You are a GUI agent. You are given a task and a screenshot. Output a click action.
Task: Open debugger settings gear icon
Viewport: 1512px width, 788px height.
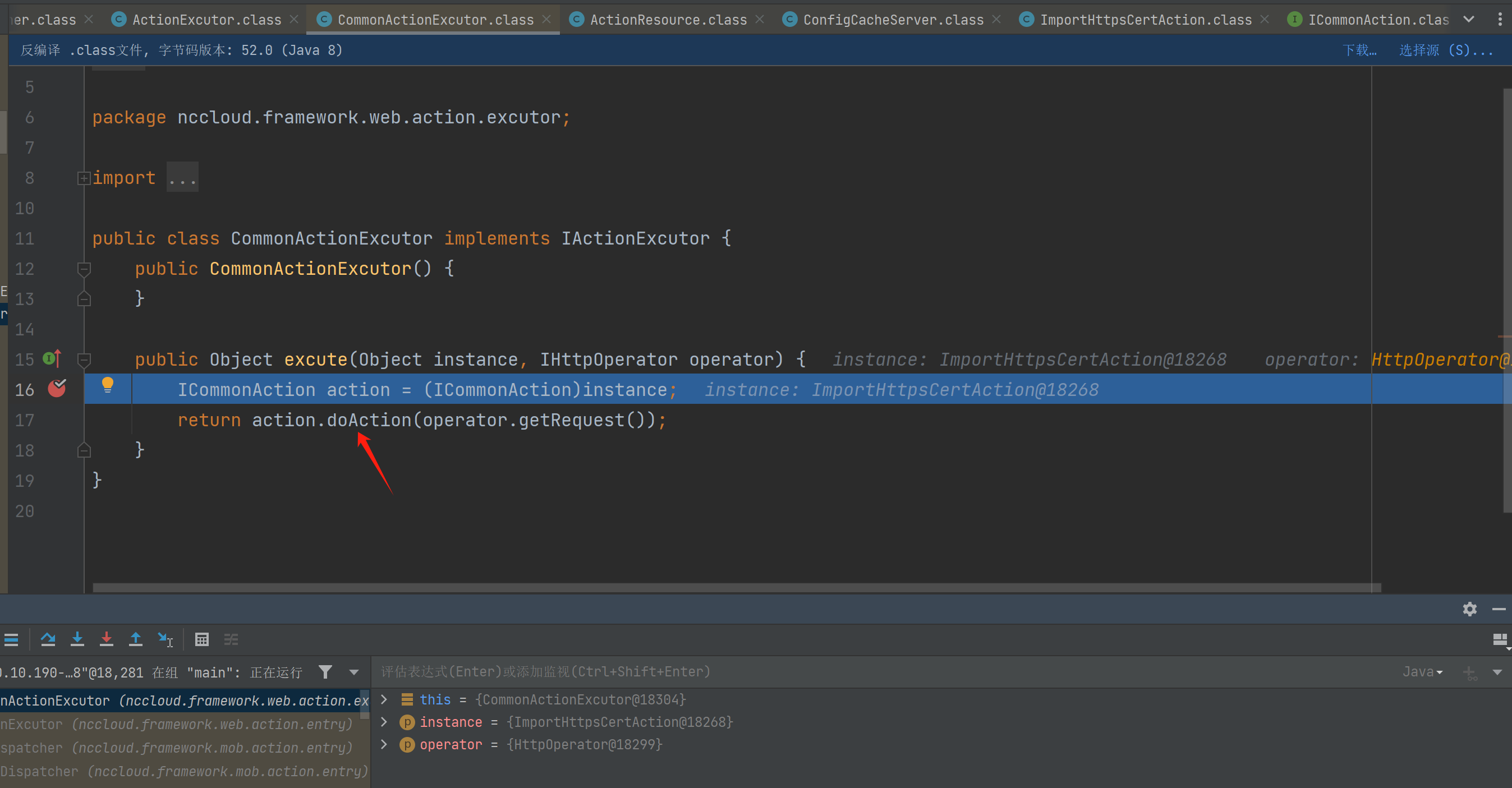tap(1469, 609)
